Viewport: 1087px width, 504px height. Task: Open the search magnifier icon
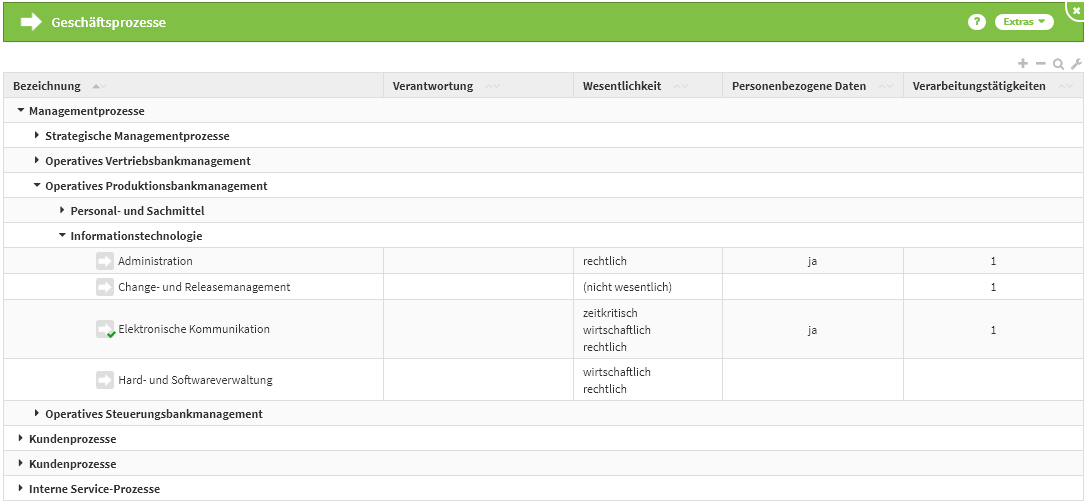(1058, 64)
